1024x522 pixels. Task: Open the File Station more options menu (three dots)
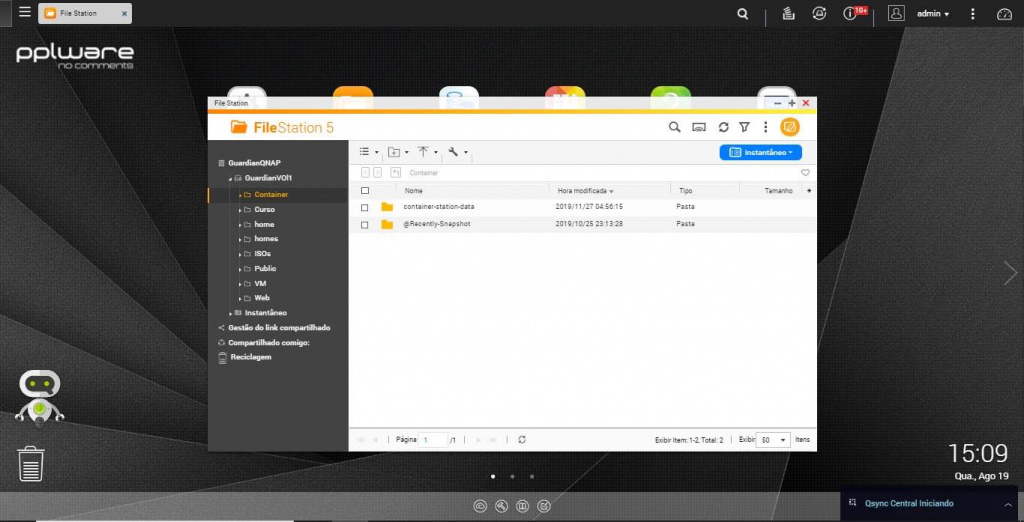tap(765, 127)
